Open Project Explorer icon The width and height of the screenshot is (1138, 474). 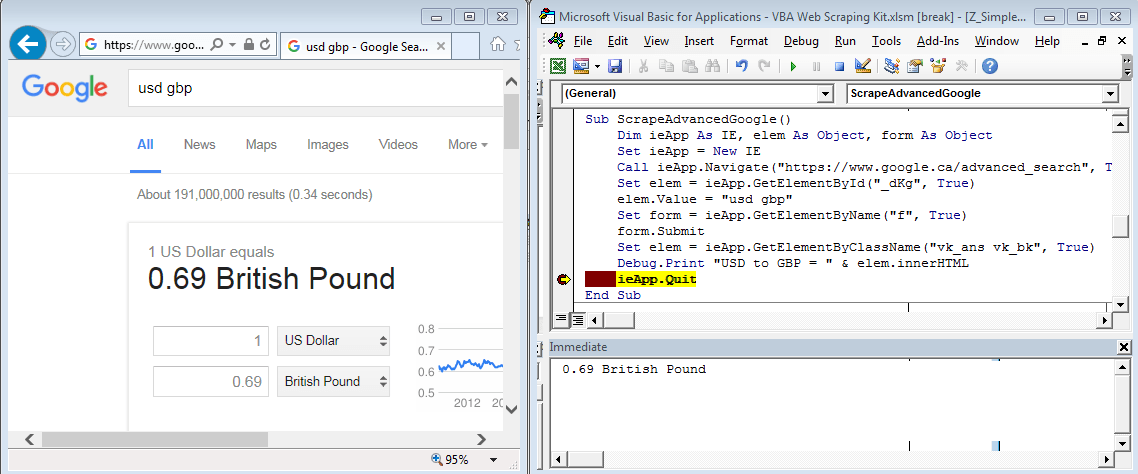coord(893,66)
